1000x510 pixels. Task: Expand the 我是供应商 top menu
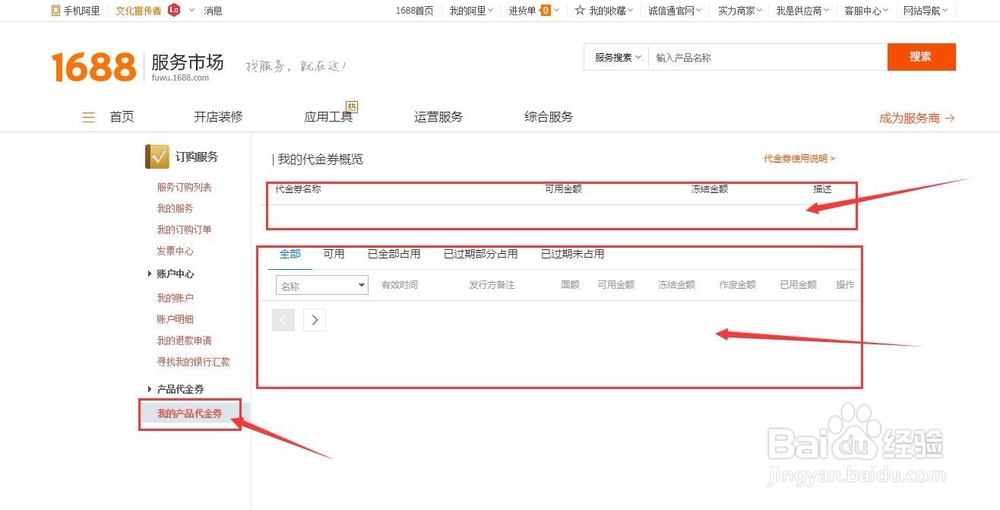803,10
